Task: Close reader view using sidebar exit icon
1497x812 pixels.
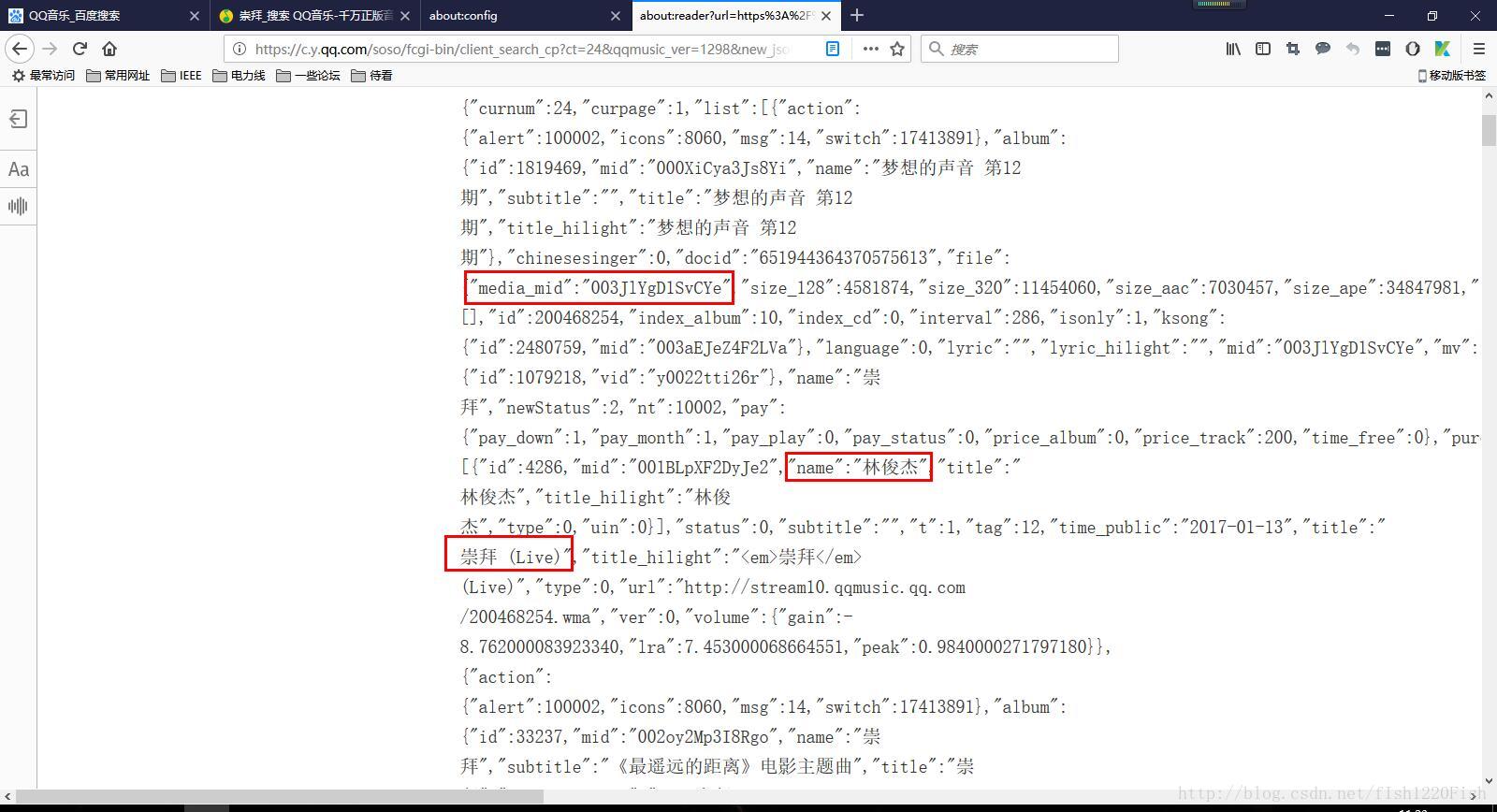Action: [x=18, y=119]
